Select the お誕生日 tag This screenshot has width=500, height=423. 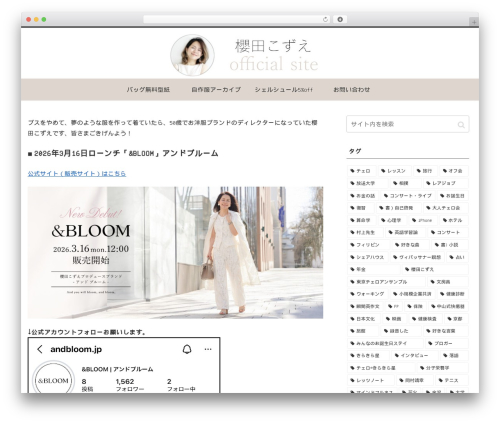(453, 196)
